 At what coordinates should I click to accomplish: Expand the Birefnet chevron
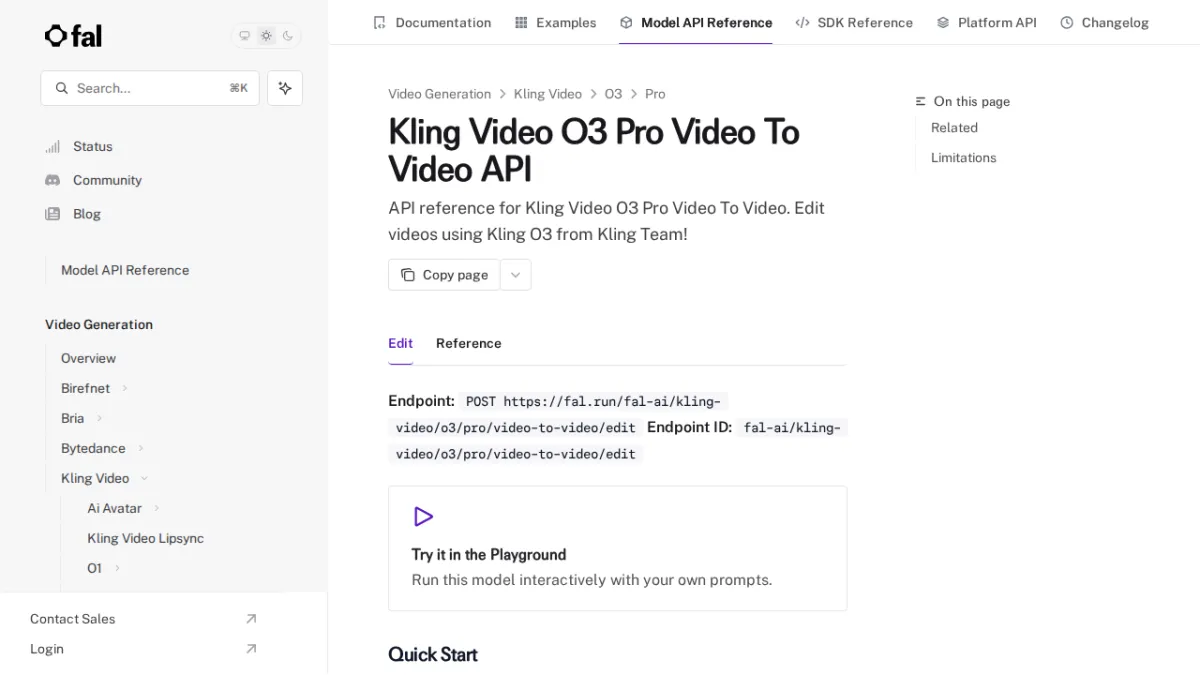[x=125, y=388]
